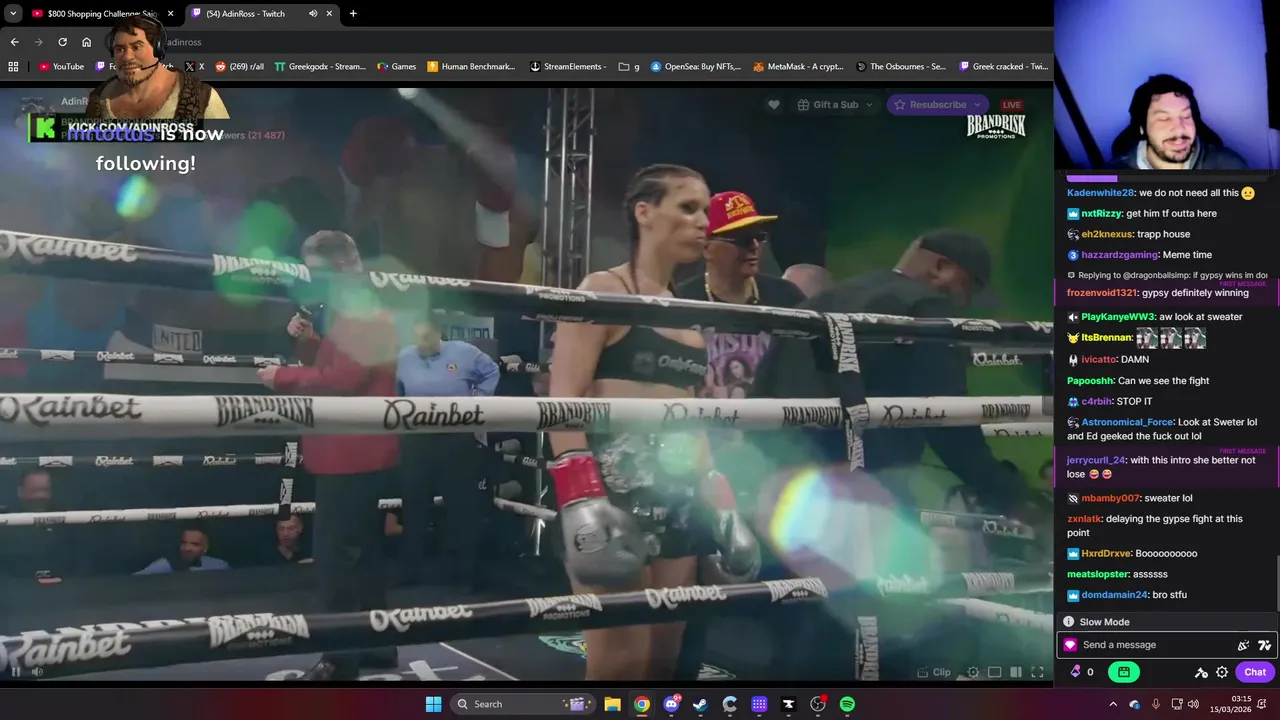Open chat settings gear
1280x720 pixels.
point(1222,672)
